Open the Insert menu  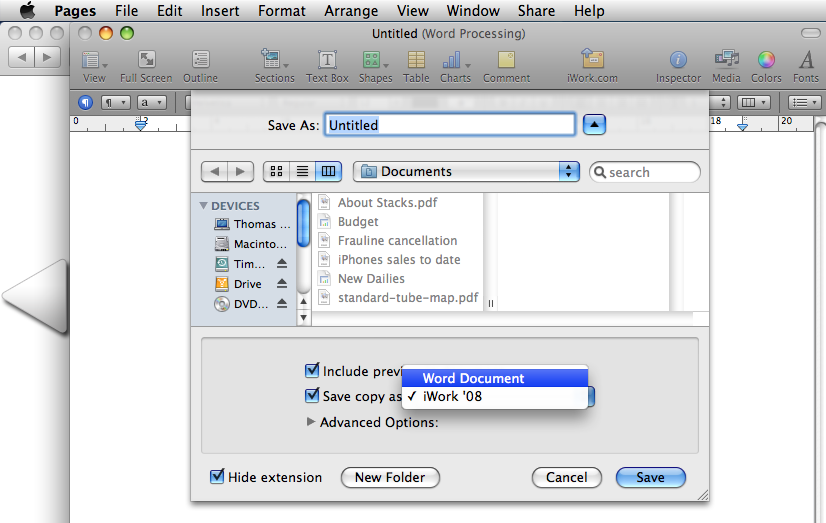(220, 11)
